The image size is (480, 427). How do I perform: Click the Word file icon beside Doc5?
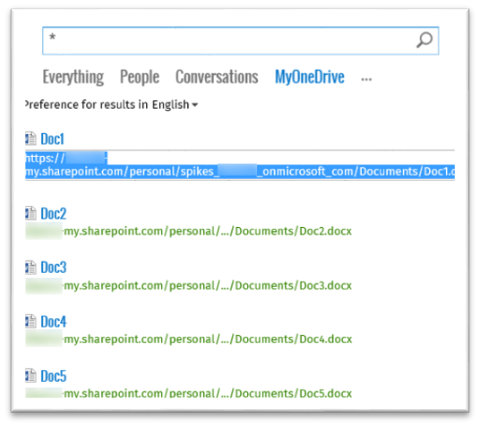pos(31,375)
